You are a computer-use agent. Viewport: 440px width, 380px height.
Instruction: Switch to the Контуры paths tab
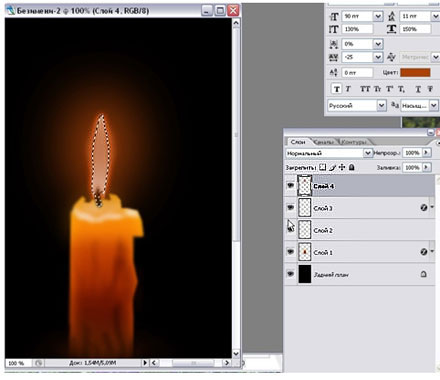[x=353, y=142]
